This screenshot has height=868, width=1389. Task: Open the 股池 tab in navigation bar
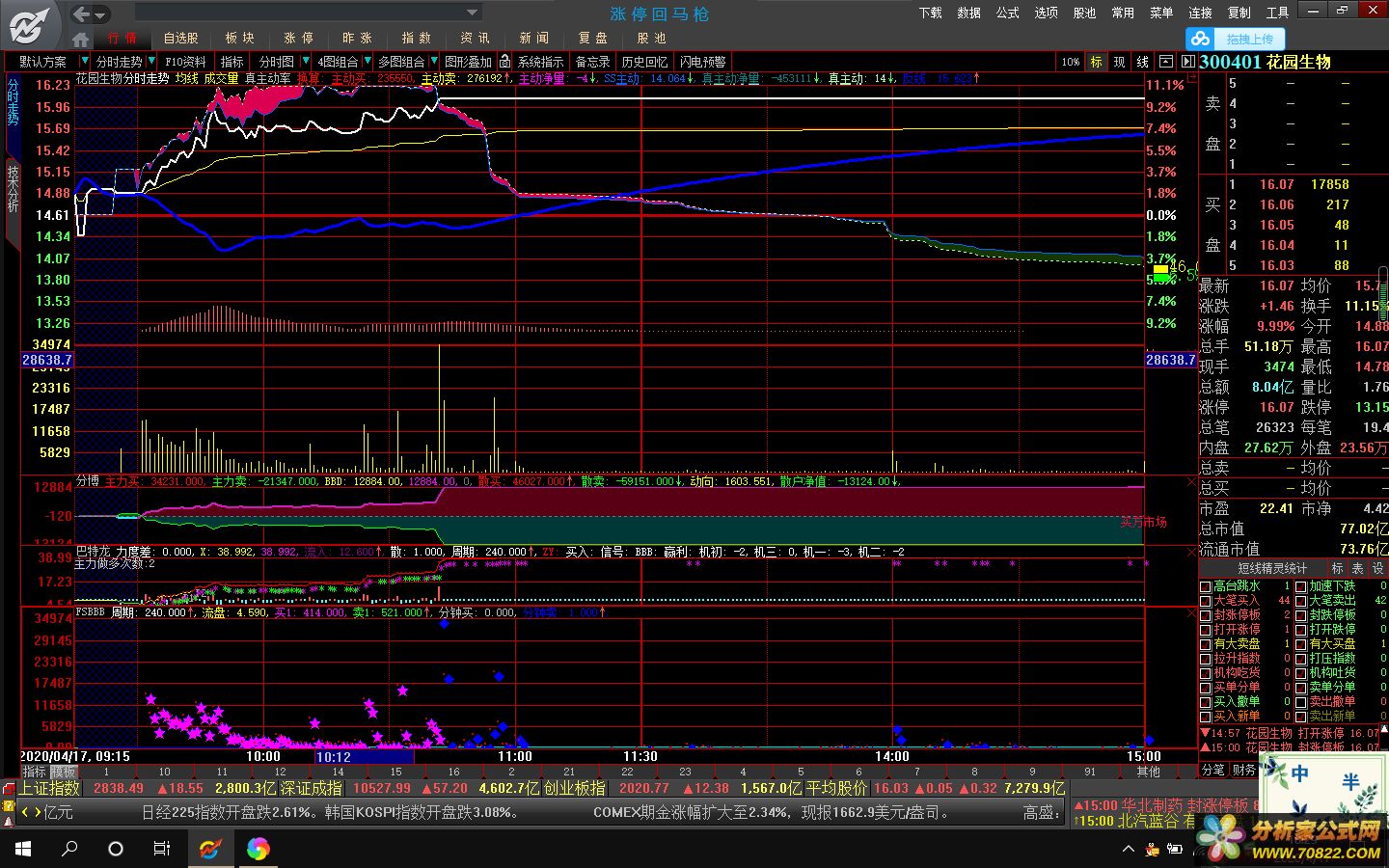click(x=651, y=38)
